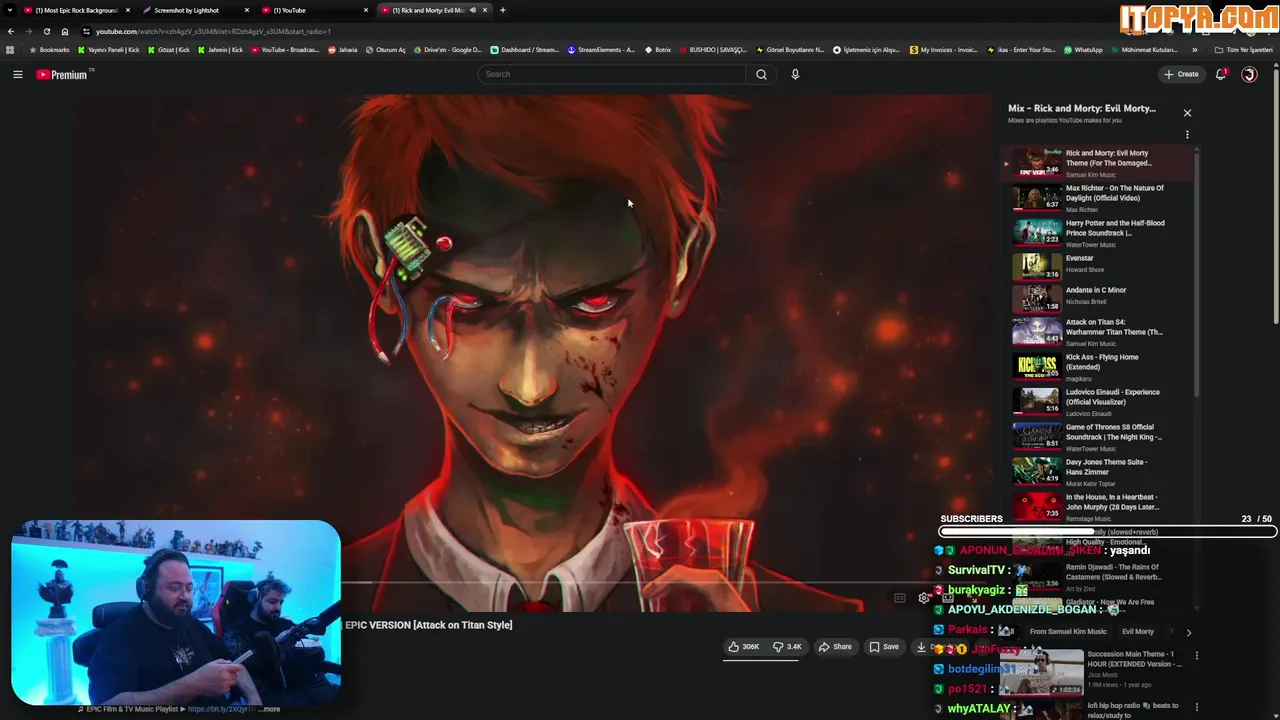
Task: Open the Jaharia bookmark
Action: pos(343,50)
